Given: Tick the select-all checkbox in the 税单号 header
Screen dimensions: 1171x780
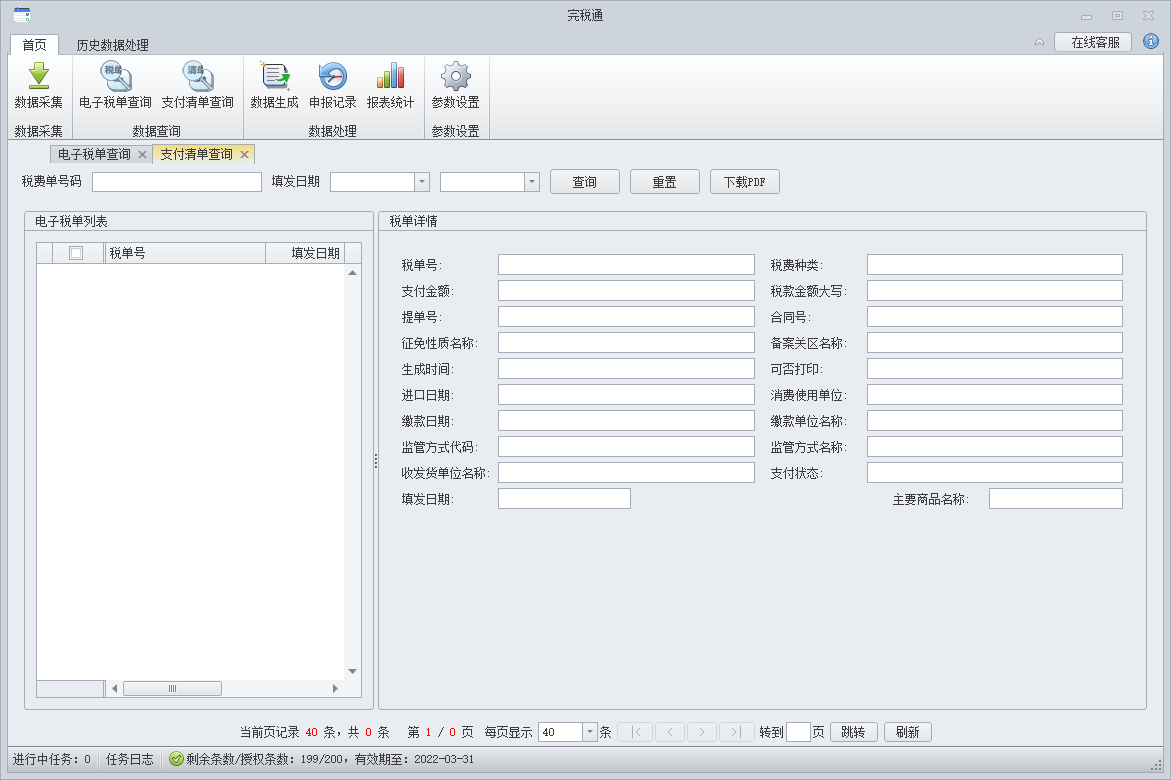Looking at the screenshot, I should pyautogui.click(x=76, y=253).
